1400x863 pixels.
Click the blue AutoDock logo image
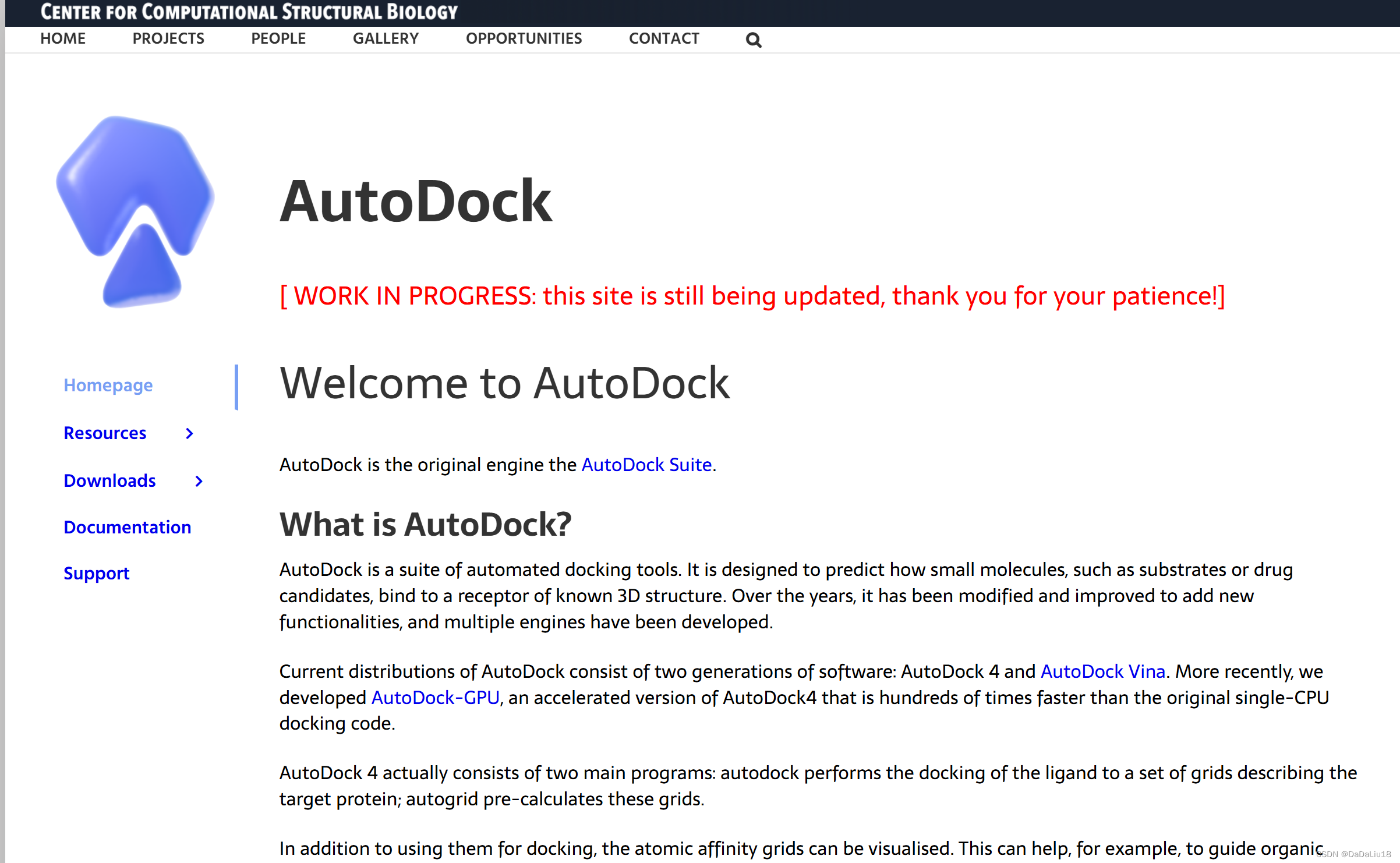coord(135,212)
